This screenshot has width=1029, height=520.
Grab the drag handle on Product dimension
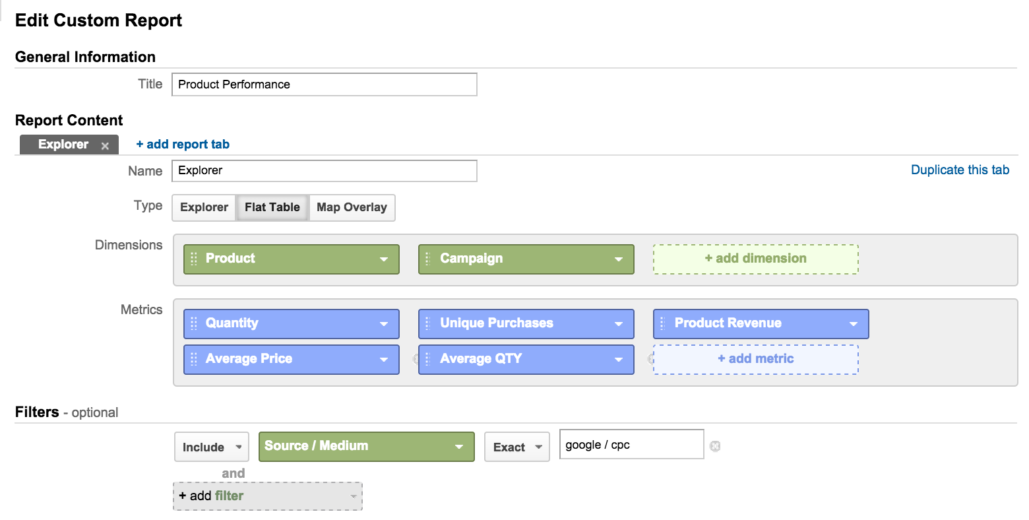pos(194,259)
